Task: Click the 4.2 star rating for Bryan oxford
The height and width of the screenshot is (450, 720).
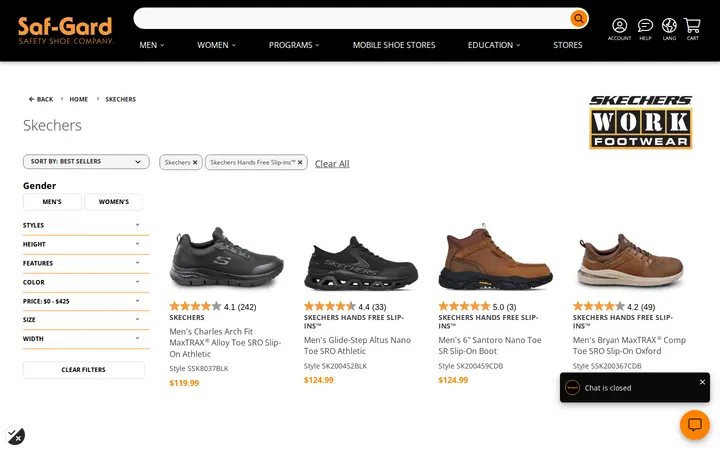Action: coord(614,307)
